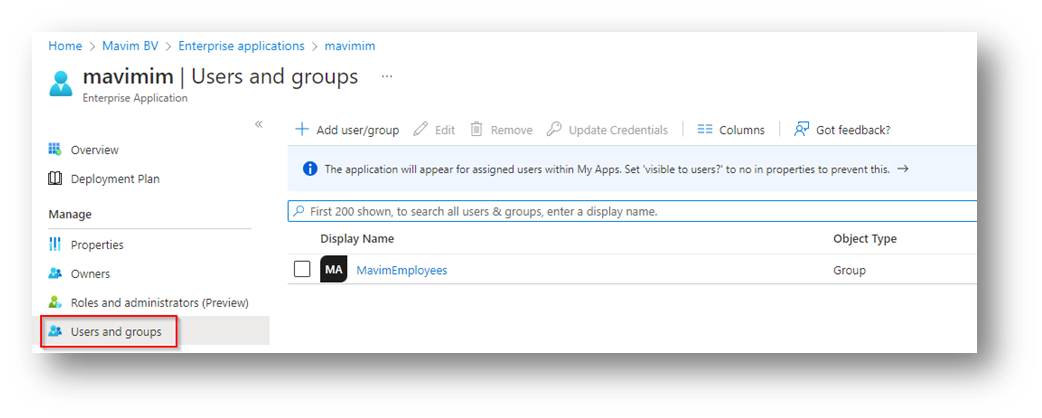
Task: Click the Group object type cell
Action: [849, 270]
